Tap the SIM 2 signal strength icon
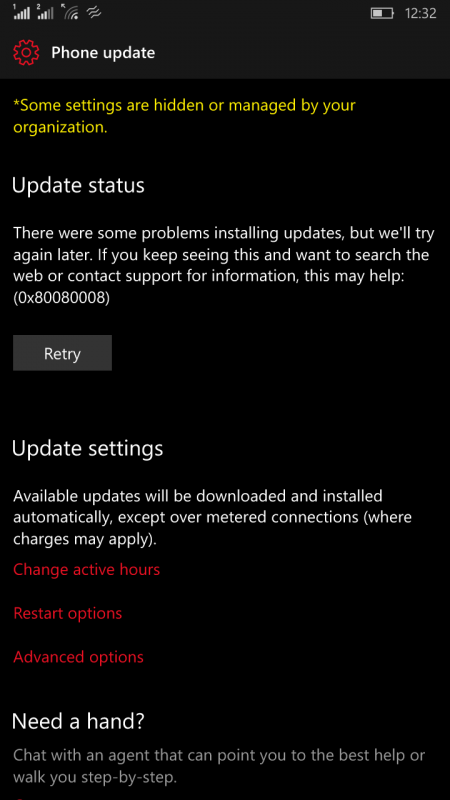450x800 pixels. point(45,12)
